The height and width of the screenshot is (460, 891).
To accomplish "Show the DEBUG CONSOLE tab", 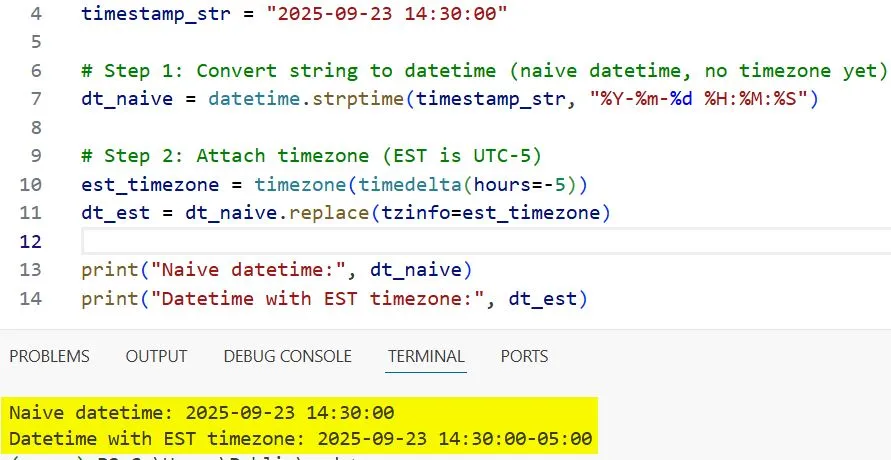I will 287,356.
